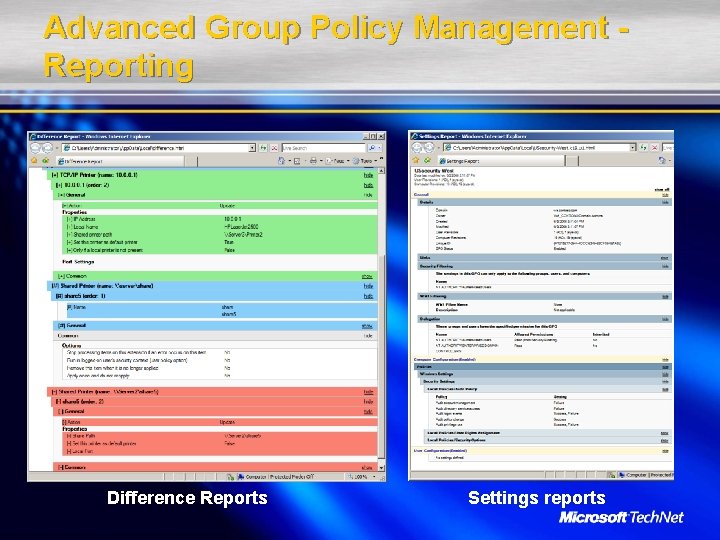720x540 pixels.
Task: Collapse the green TCP/IP Printer section header
Action: tap(213, 175)
